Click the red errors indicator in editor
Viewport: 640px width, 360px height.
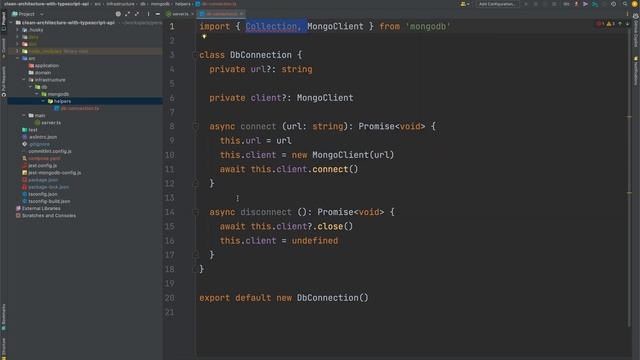point(600,24)
